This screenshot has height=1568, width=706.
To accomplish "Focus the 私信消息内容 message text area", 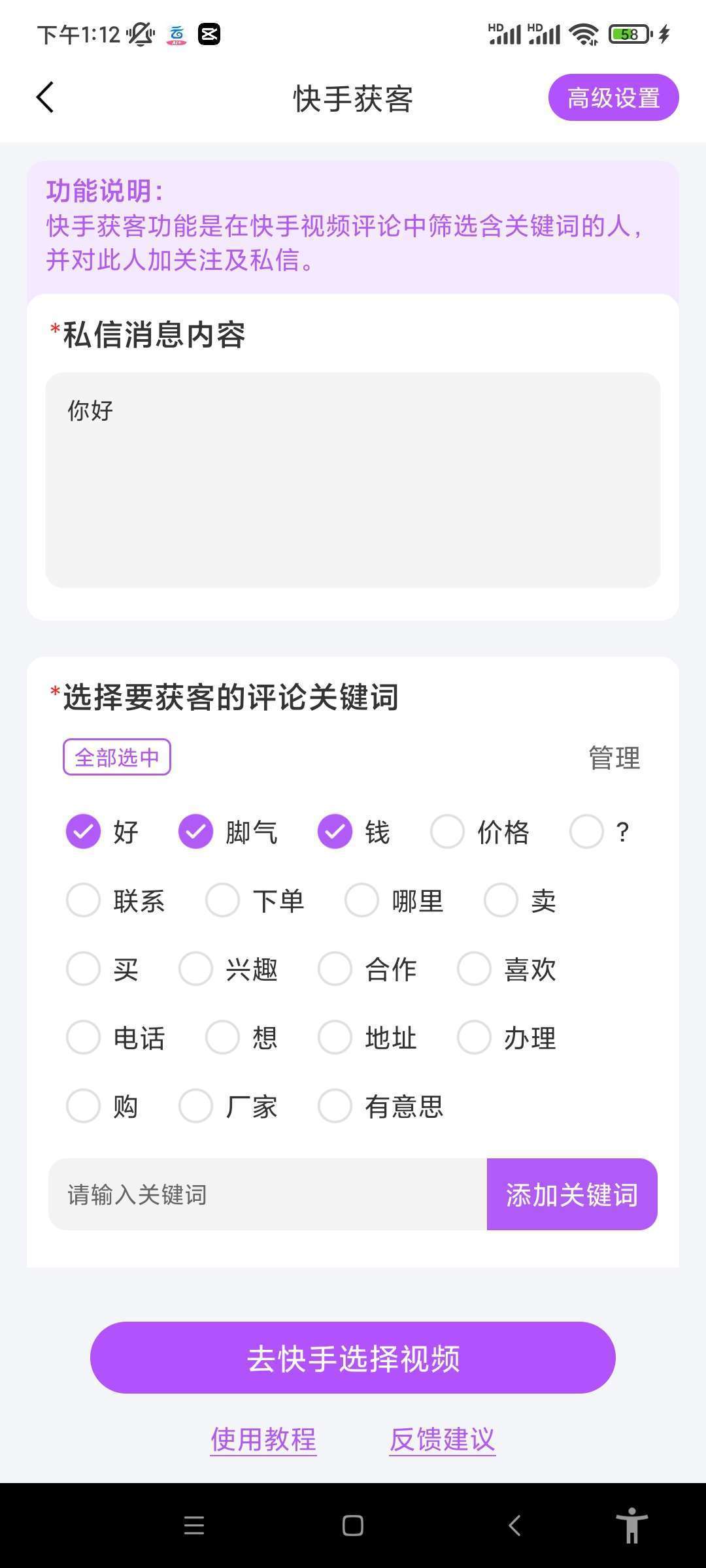I will tap(353, 480).
